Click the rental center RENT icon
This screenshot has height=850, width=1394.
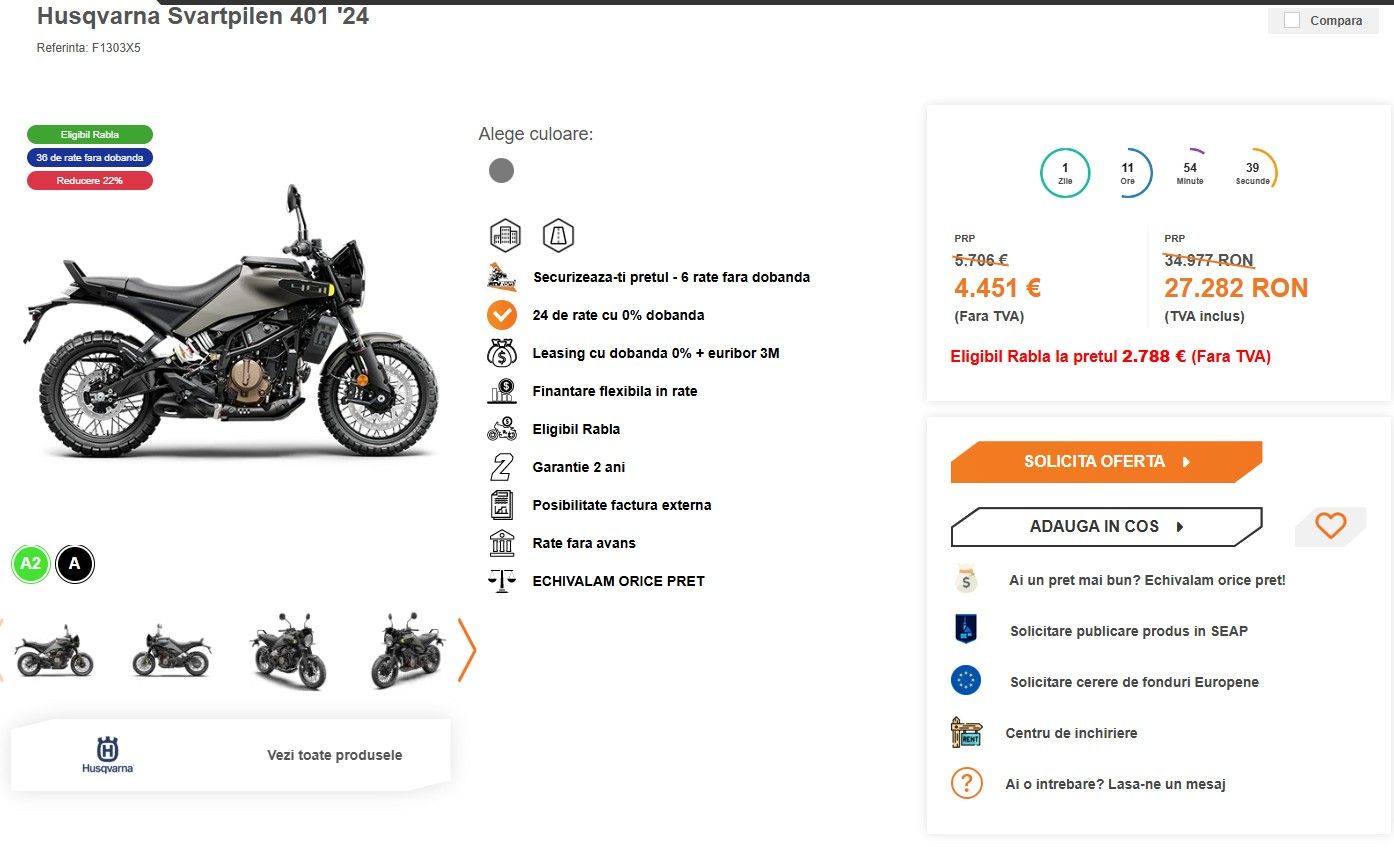tap(966, 732)
